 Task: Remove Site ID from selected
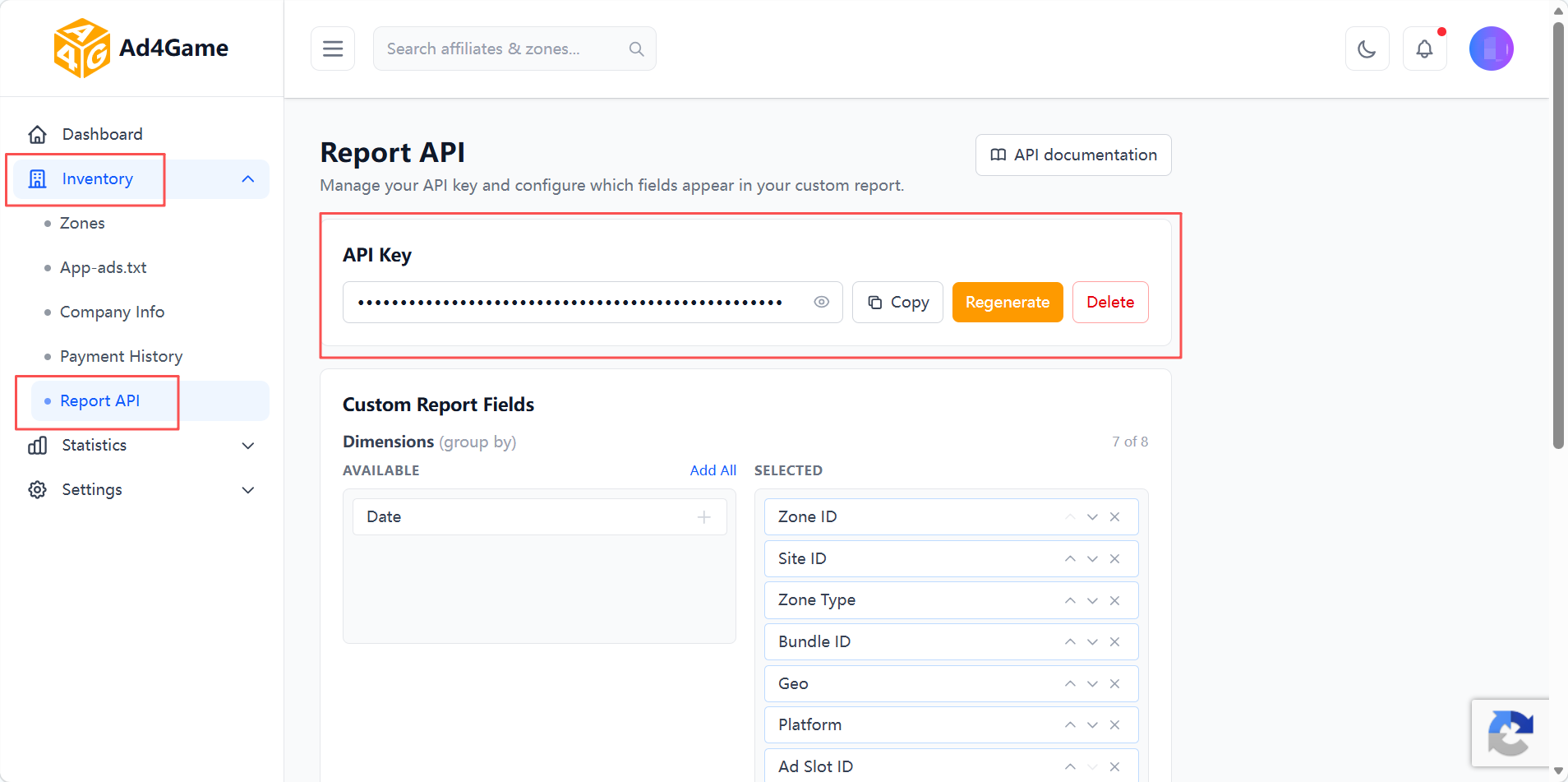point(1114,559)
